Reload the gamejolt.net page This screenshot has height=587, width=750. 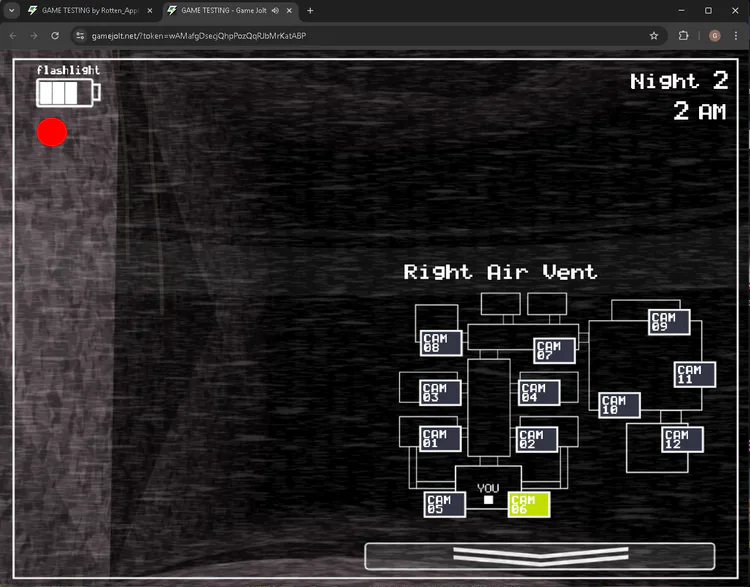[x=55, y=36]
